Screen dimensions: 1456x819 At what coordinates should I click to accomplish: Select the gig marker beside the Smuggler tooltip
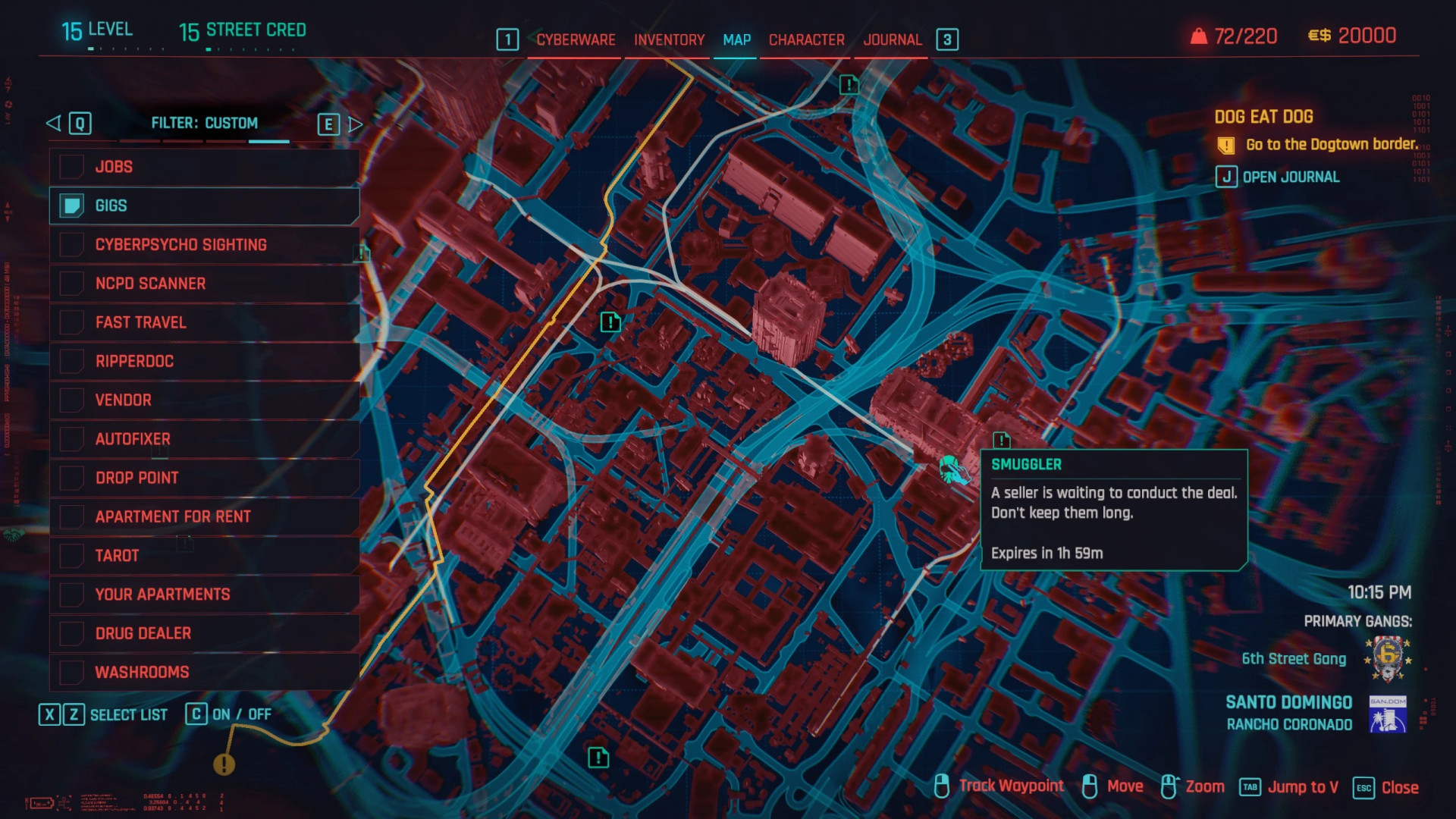coord(1002,440)
